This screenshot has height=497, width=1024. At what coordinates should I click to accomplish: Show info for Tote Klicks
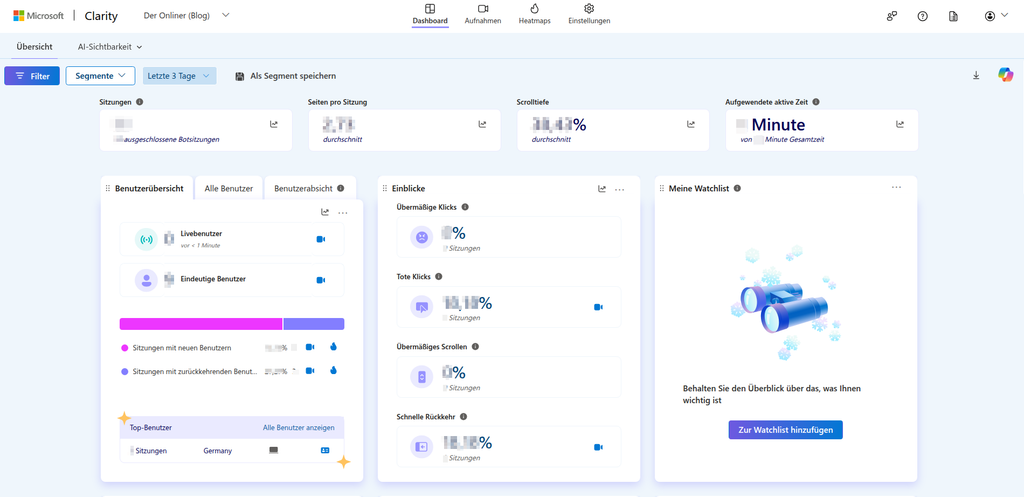[x=438, y=277]
